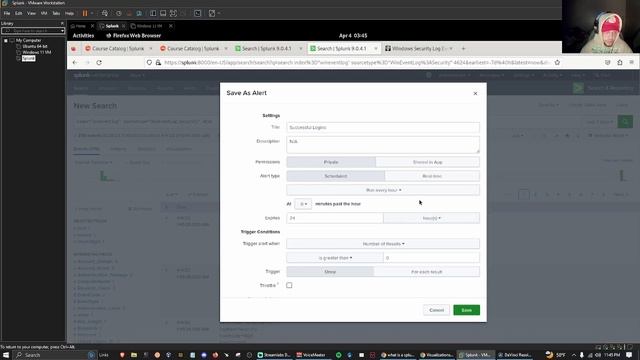This screenshot has width=640, height=360.
Task: Open the is greater than condition dropdown
Action: tap(335, 258)
